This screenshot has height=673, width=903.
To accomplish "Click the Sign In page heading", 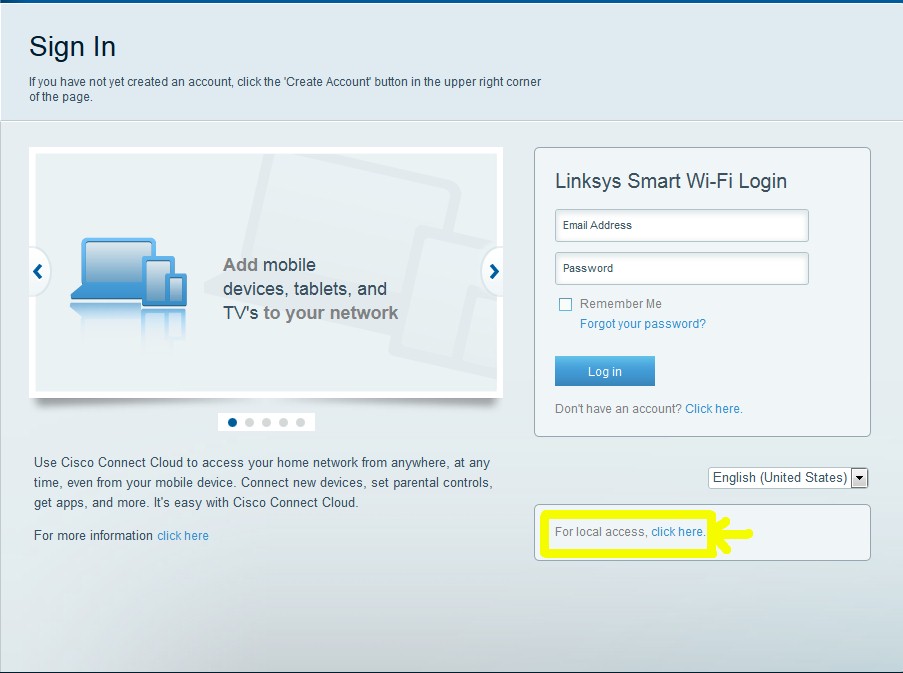I will (x=73, y=47).
